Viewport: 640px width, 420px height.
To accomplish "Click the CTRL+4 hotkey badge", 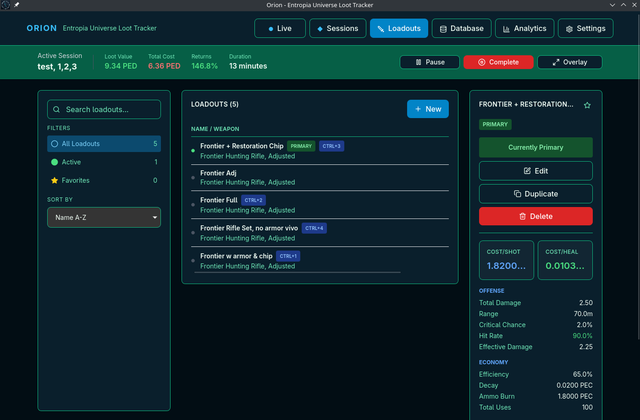I will [314, 228].
